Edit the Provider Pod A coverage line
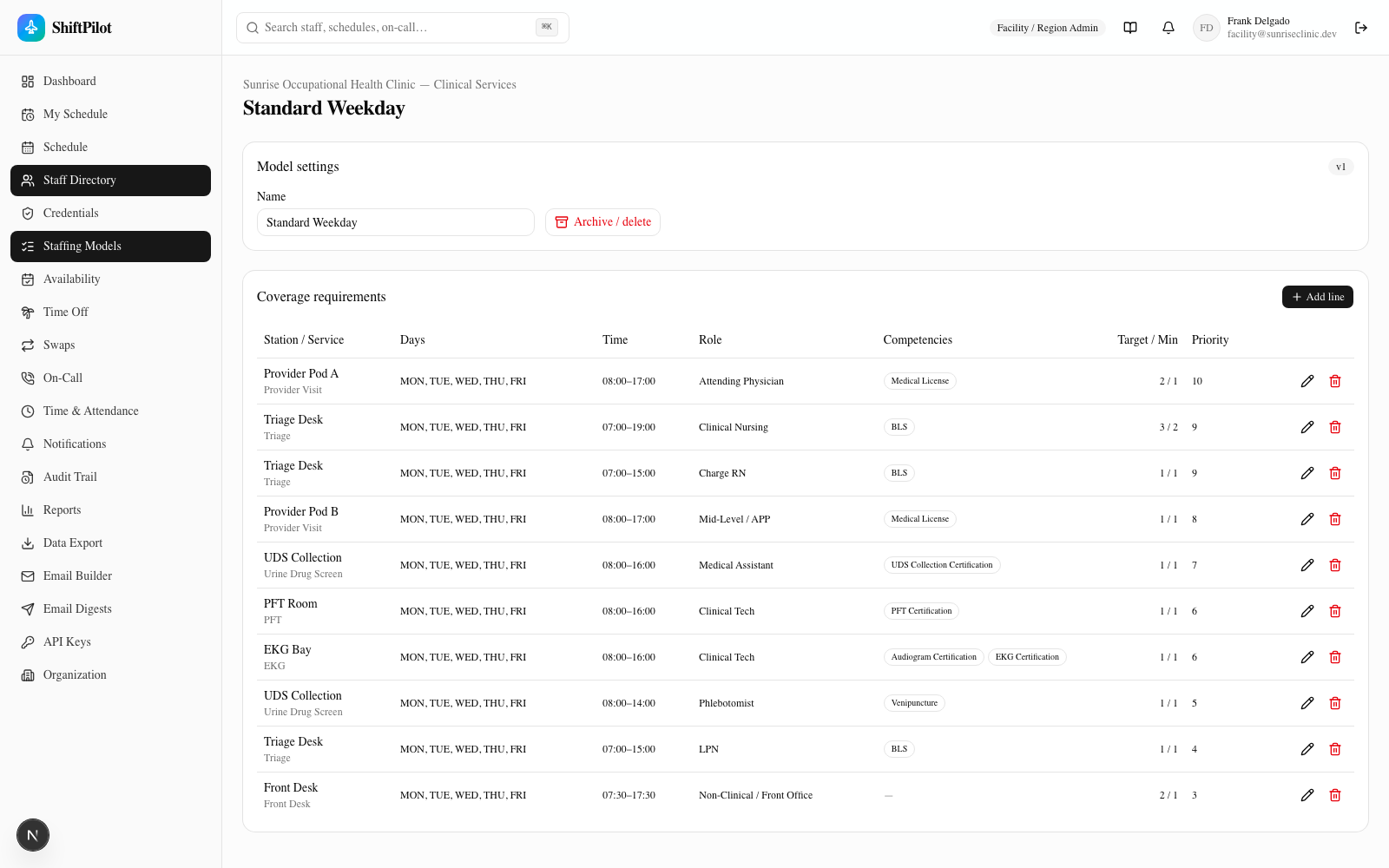The image size is (1389, 868). point(1307,381)
